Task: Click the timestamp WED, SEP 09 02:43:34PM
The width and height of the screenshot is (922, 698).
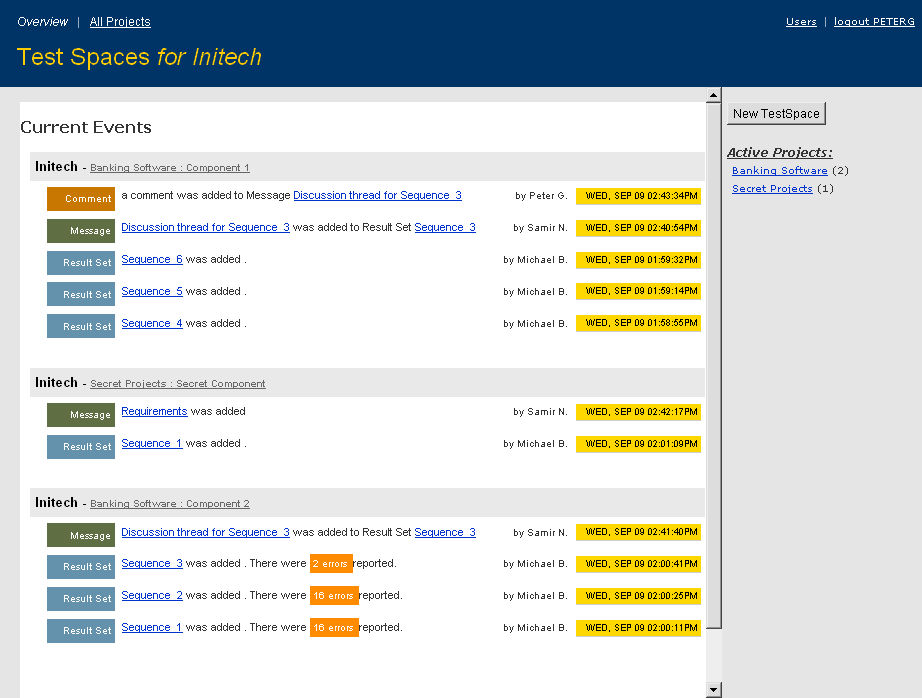Action: pos(639,196)
